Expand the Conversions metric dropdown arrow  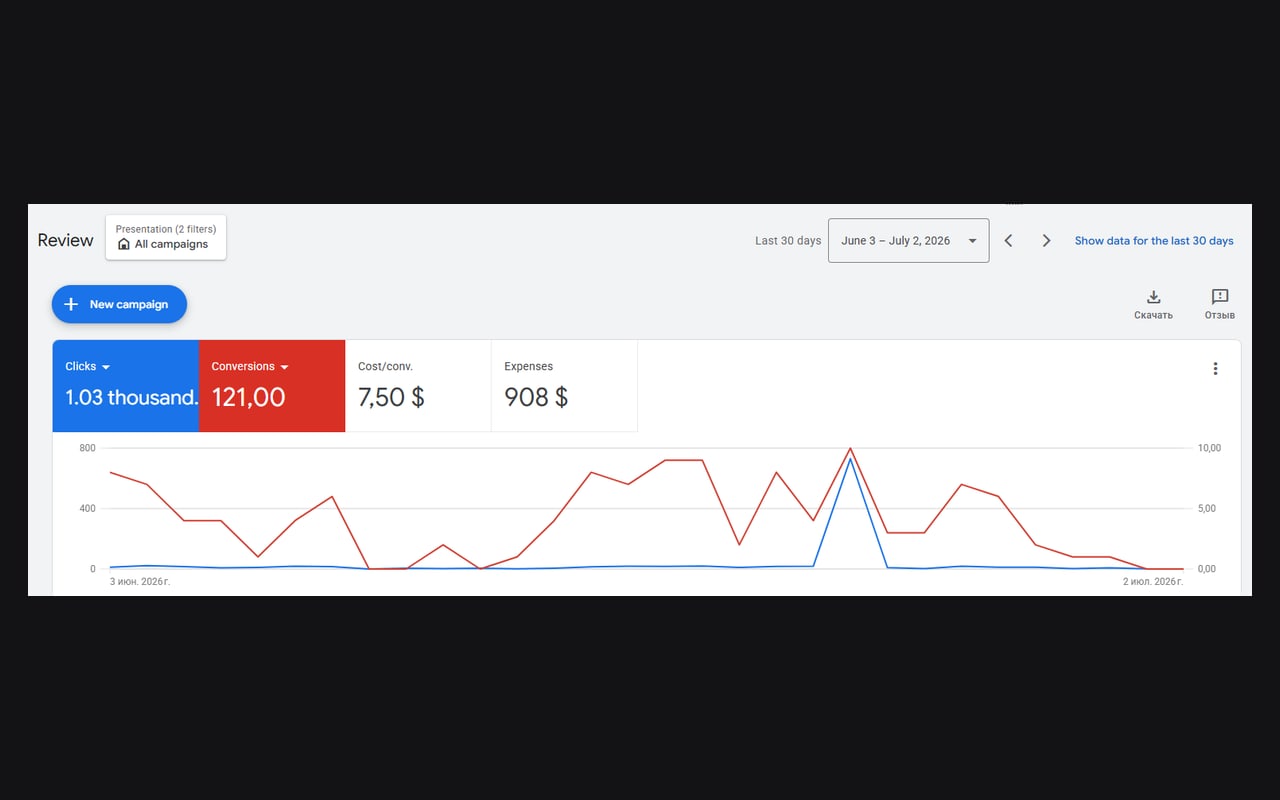coord(284,367)
